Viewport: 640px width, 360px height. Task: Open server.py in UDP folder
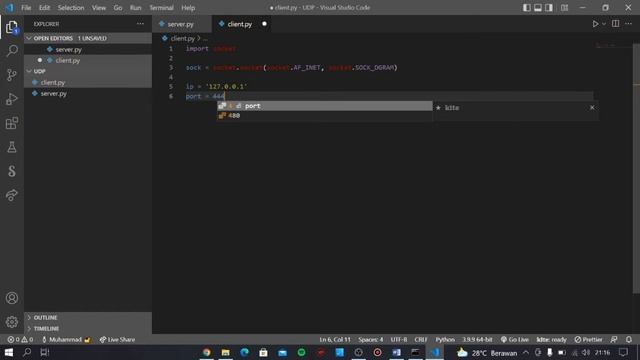[88, 93]
